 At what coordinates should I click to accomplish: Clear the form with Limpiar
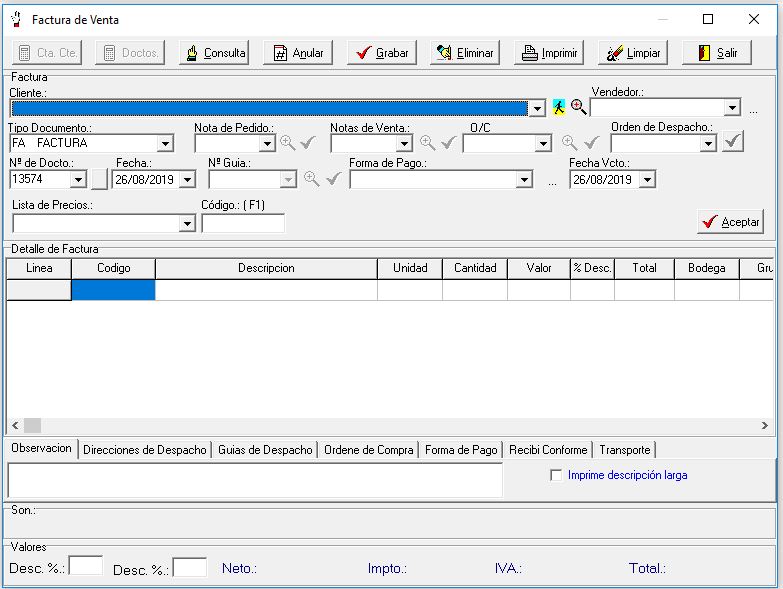click(632, 53)
